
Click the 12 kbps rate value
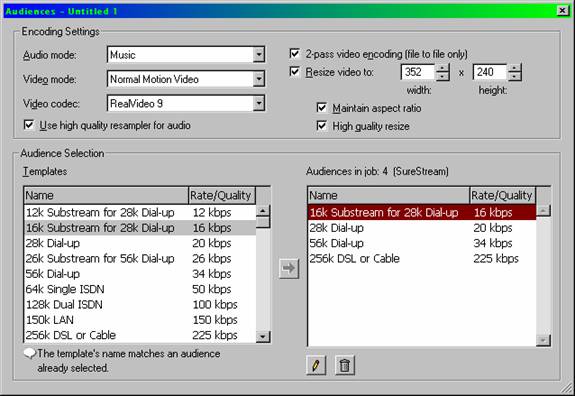212,213
